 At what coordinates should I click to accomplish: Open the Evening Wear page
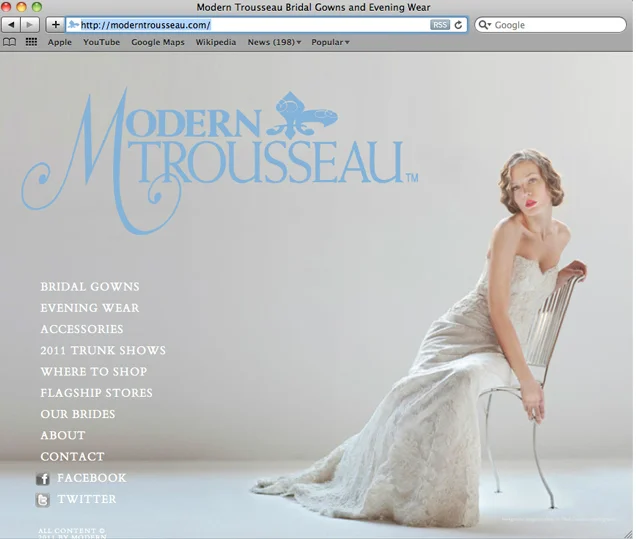pyautogui.click(x=90, y=308)
